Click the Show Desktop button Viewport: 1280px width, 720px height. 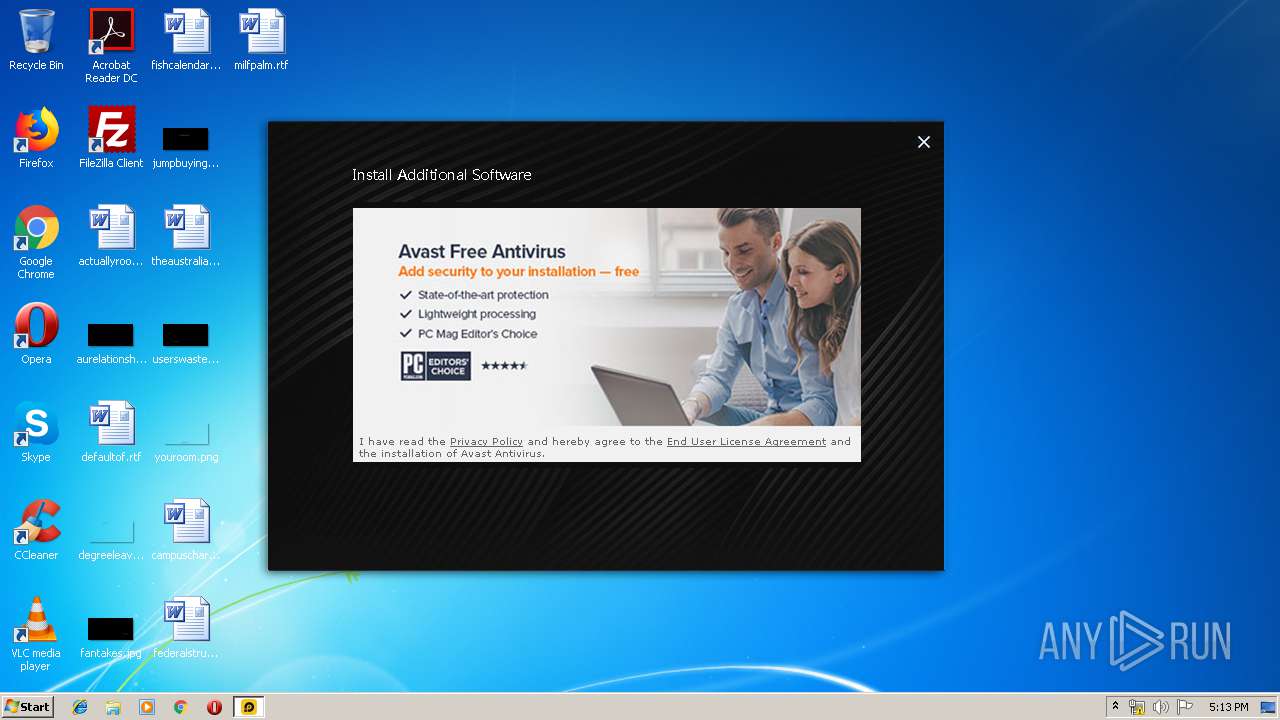coord(1270,707)
